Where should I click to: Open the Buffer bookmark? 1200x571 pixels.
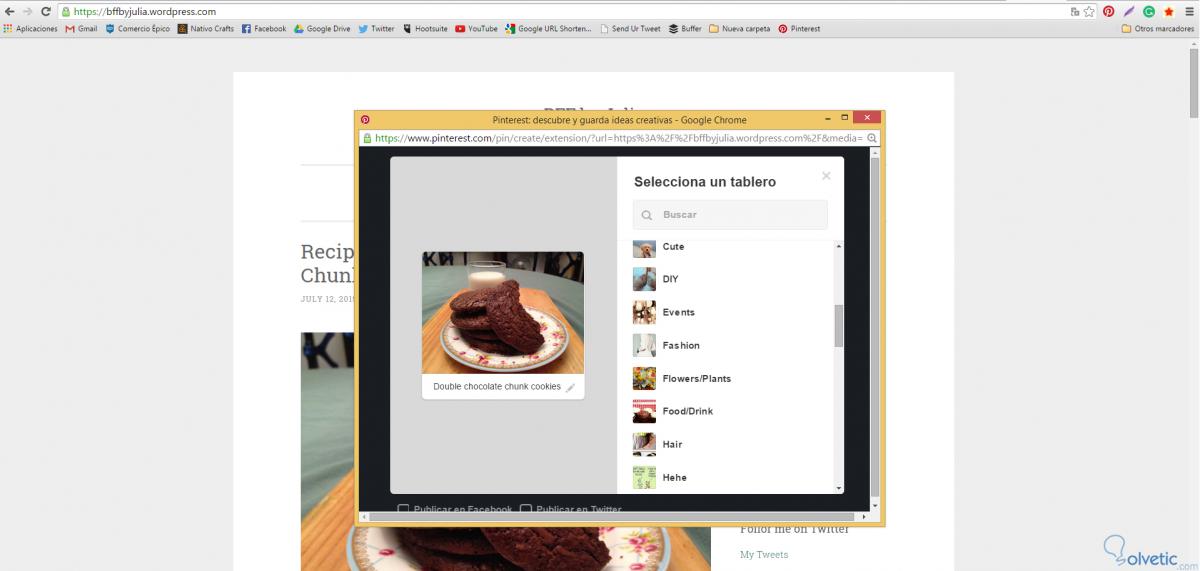point(685,29)
